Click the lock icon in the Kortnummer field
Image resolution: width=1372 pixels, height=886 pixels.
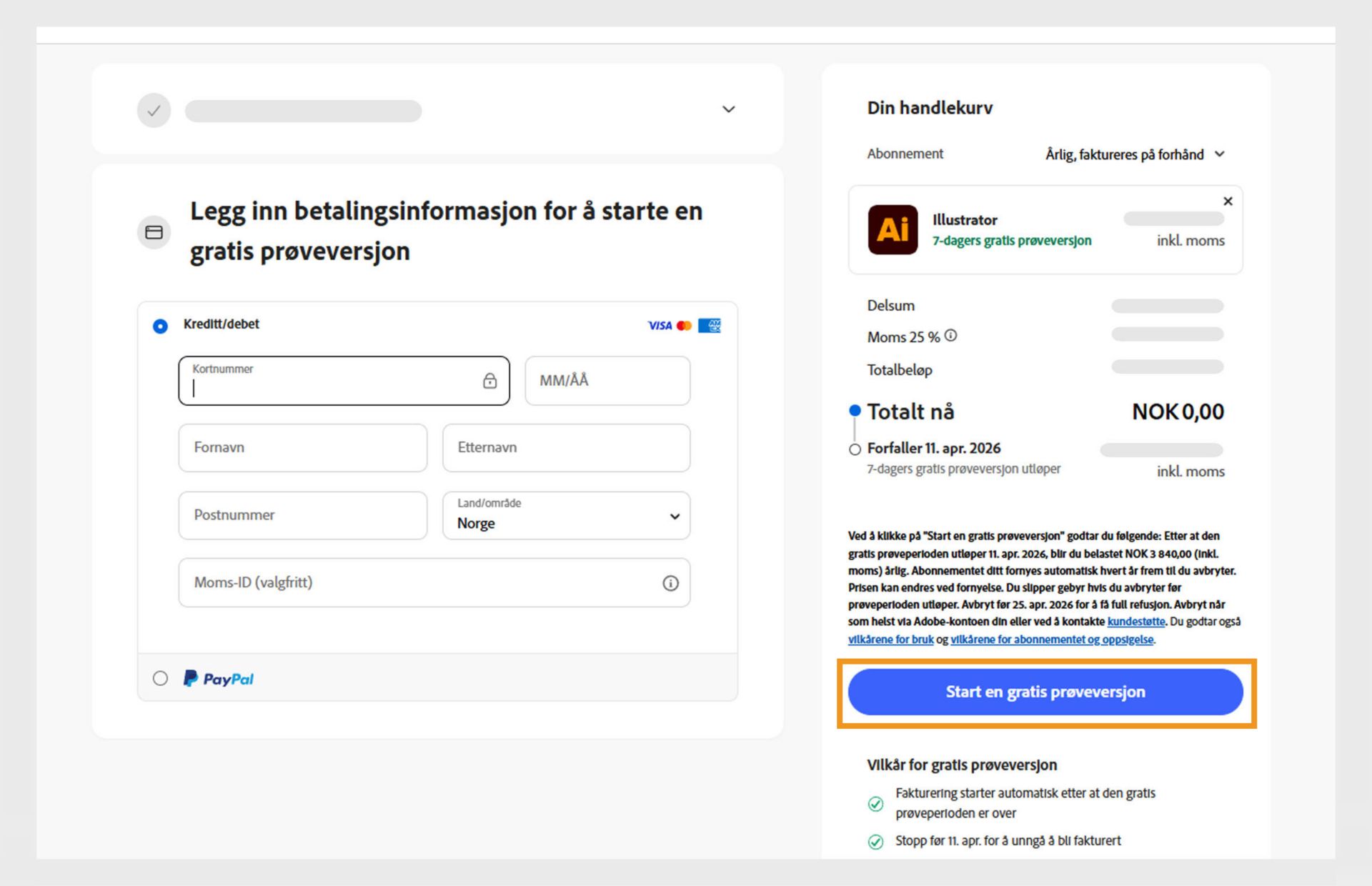click(x=489, y=381)
